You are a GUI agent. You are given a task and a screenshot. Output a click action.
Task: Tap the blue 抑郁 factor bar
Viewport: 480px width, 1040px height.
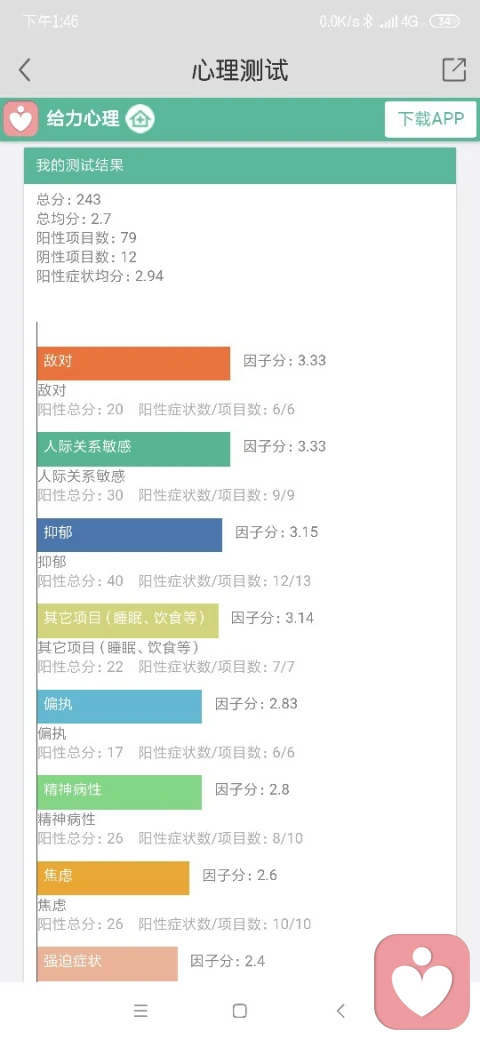[129, 535]
